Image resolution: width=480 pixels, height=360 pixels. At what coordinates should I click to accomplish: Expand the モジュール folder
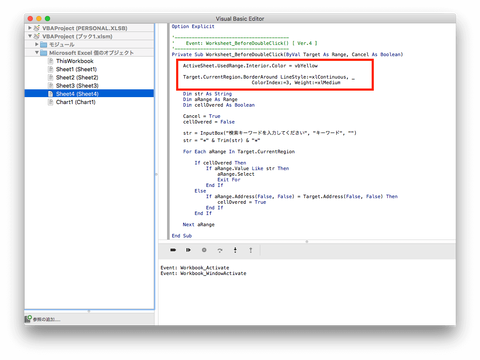pos(37,44)
